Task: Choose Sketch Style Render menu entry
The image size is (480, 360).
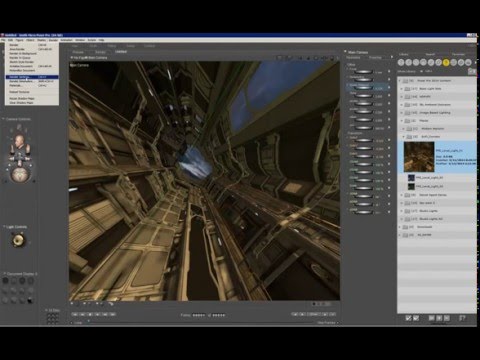Action: [x=32, y=62]
